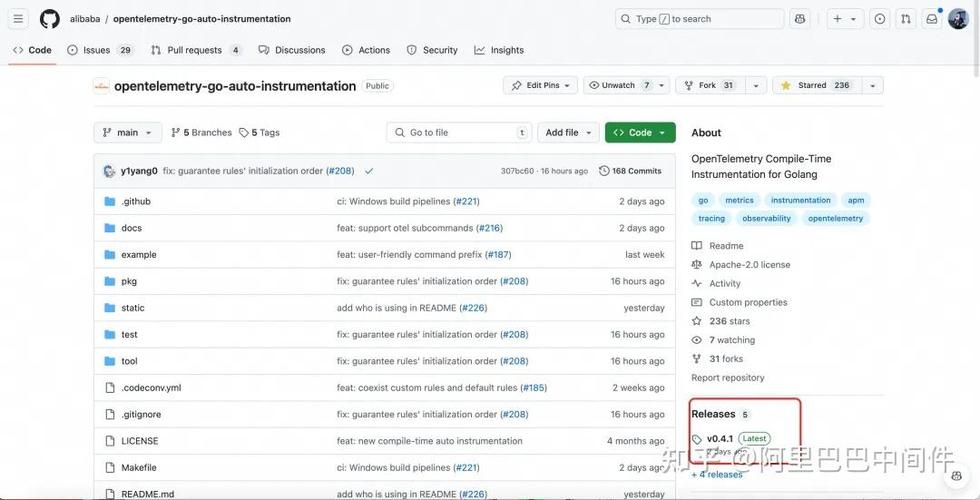Open the test folder icon
This screenshot has height=500, width=980.
(x=110, y=334)
